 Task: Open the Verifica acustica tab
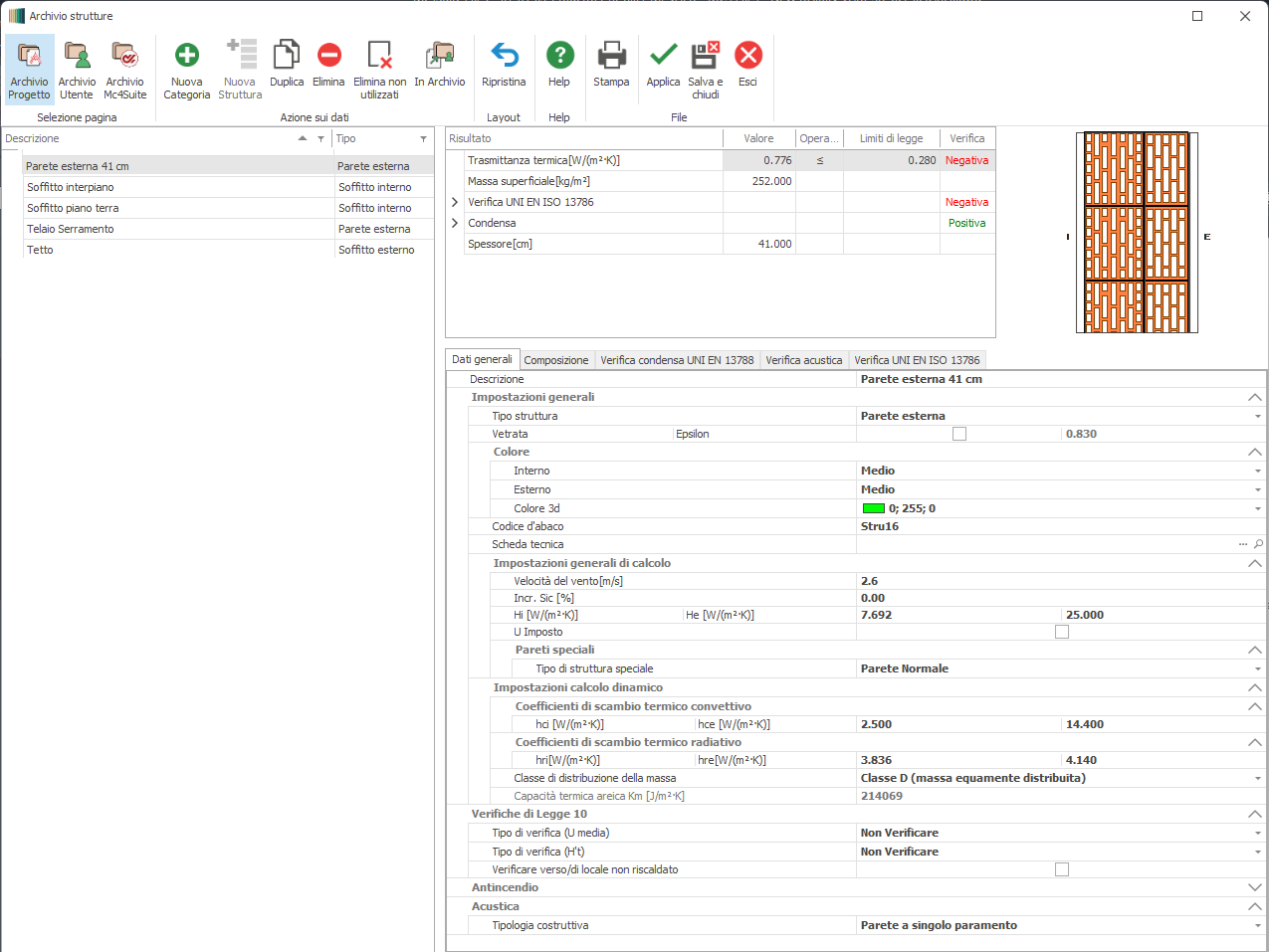point(803,360)
